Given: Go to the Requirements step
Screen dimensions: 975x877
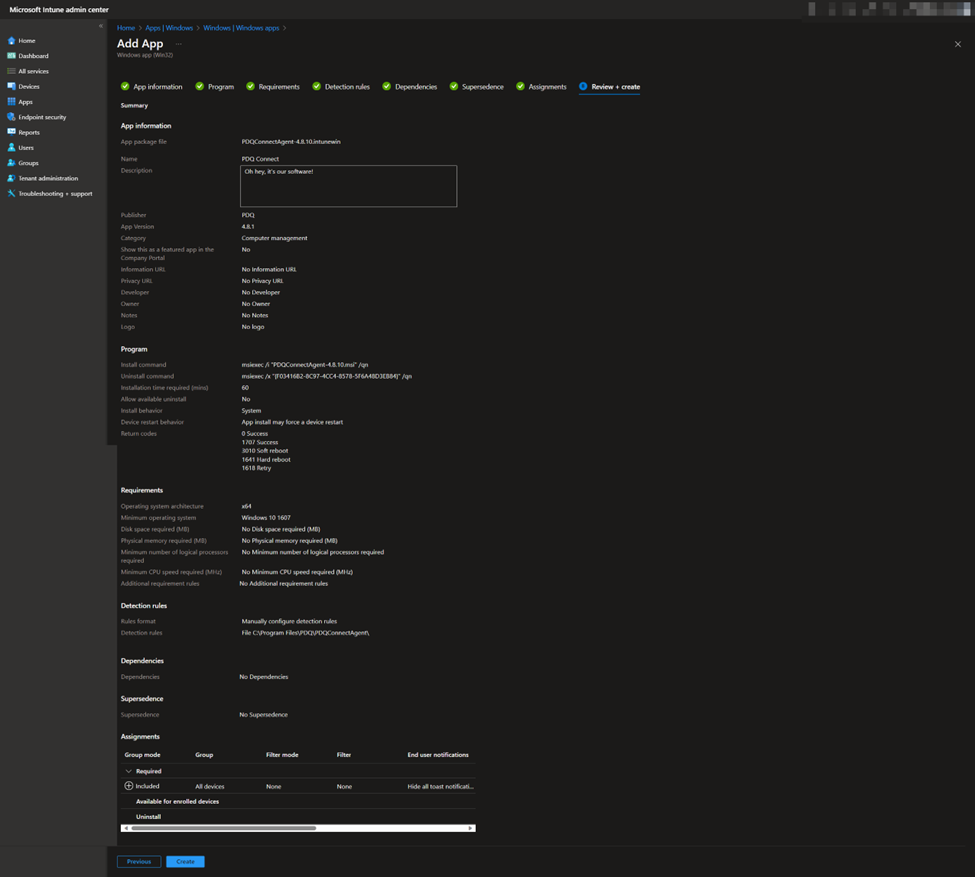Looking at the screenshot, I should coord(273,86).
